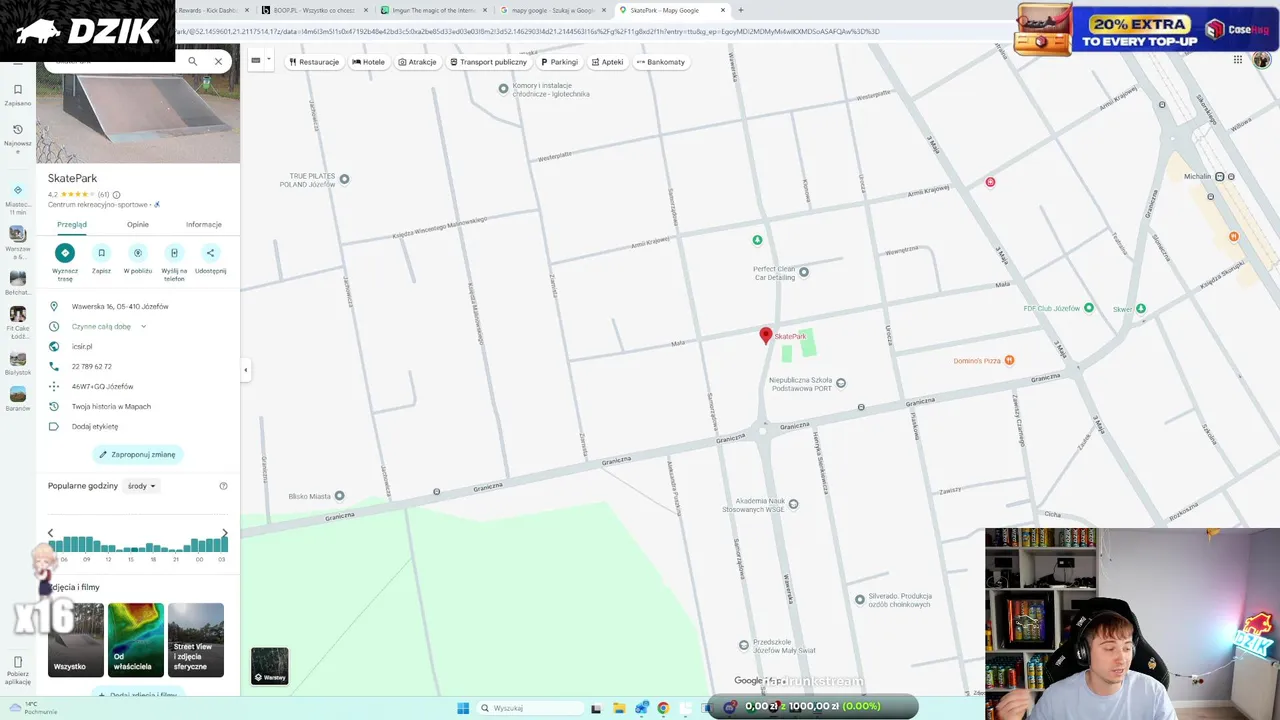
Task: Open Street View i zdjęcia sferyczne thumbnail
Action: point(196,640)
